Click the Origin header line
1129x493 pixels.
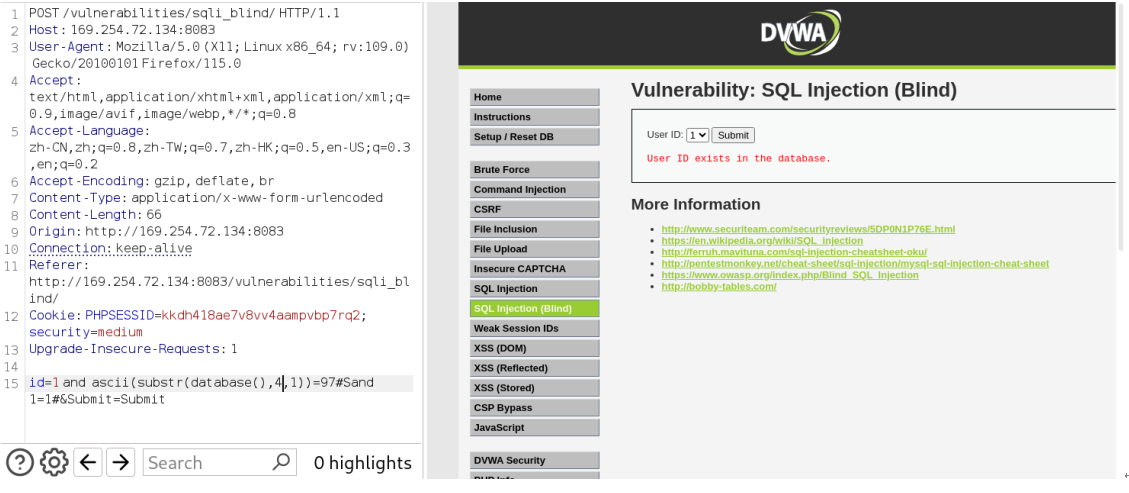tap(156, 231)
